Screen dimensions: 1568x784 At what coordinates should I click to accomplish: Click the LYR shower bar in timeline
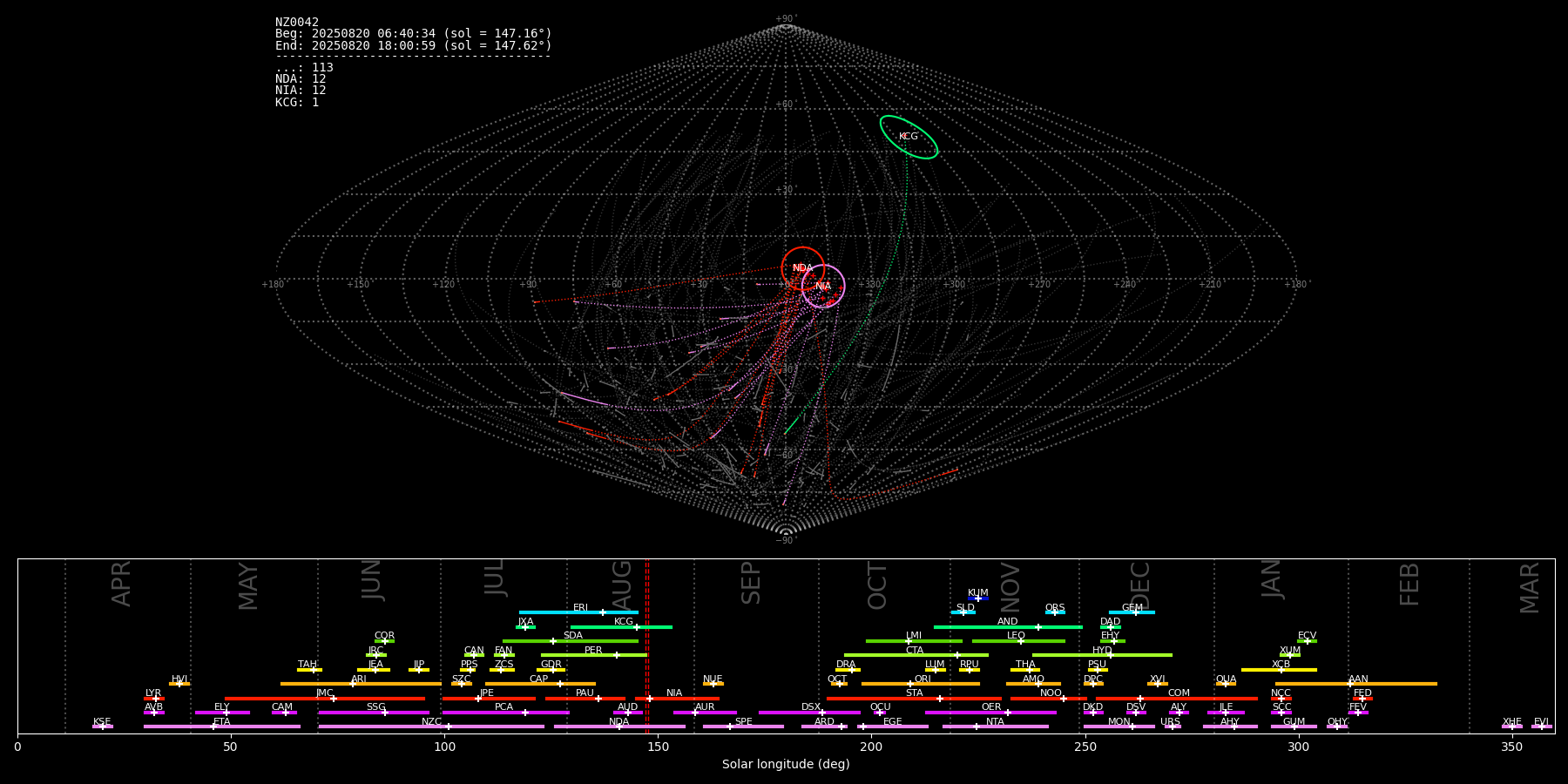tap(154, 698)
